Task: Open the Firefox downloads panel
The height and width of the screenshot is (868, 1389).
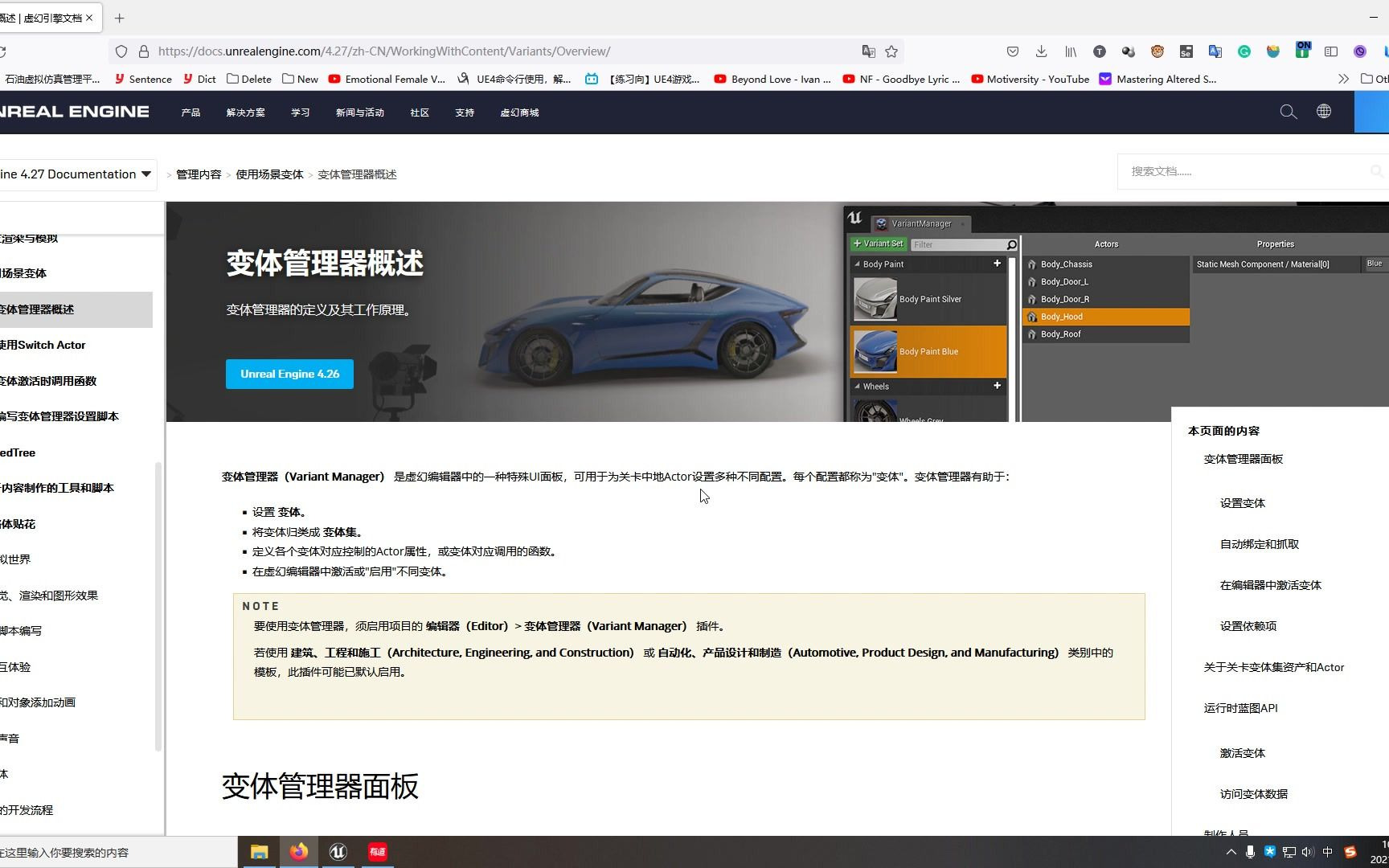Action: [1041, 51]
